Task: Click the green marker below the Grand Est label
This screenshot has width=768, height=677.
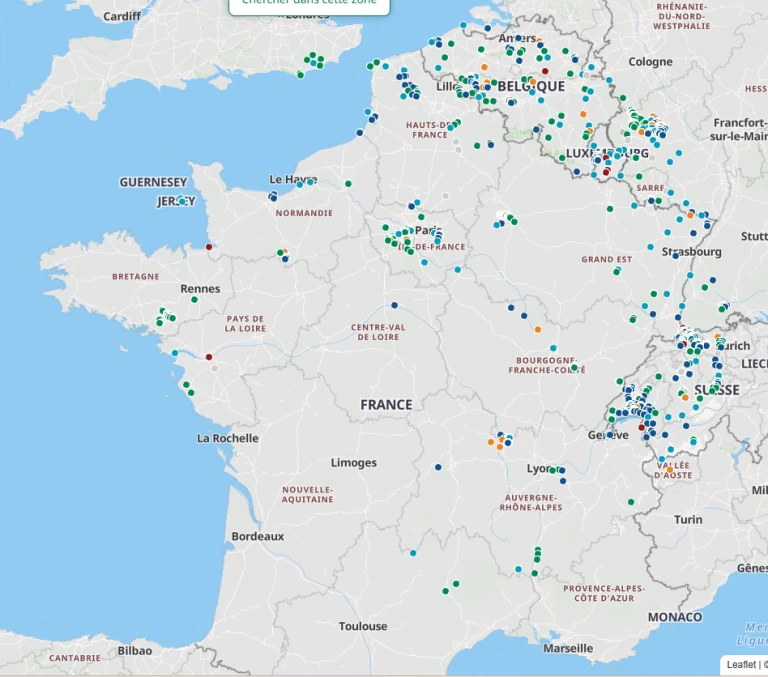Action: [x=617, y=271]
